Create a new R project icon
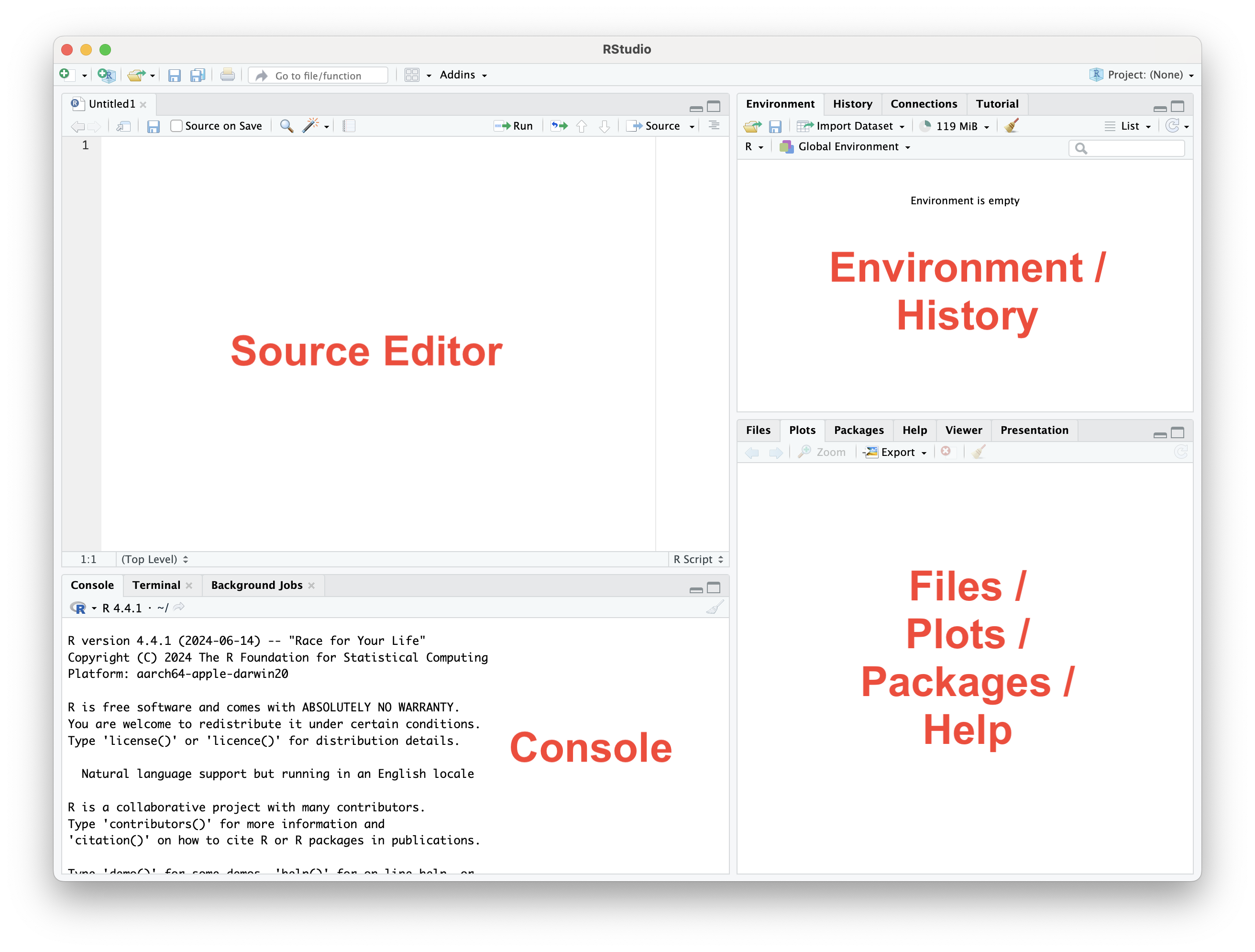This screenshot has width=1255, height=952. pos(106,75)
